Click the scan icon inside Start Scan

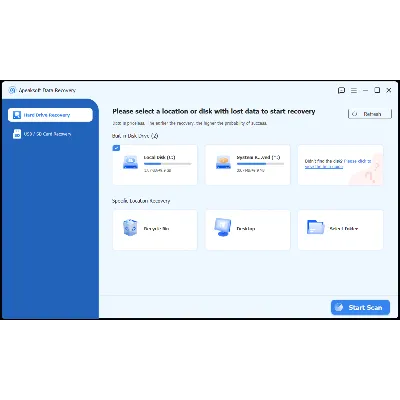pos(339,307)
